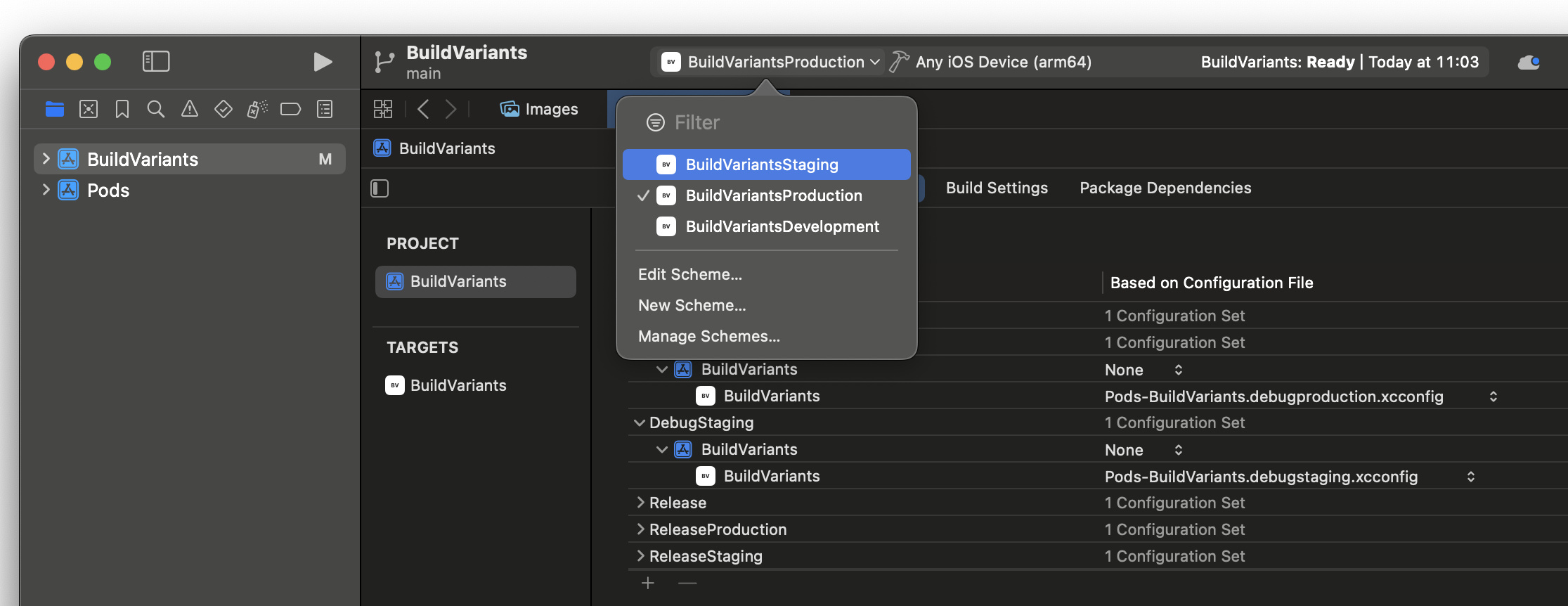Image resolution: width=1568 pixels, height=606 pixels.
Task: Click the git branch icon
Action: [x=384, y=63]
